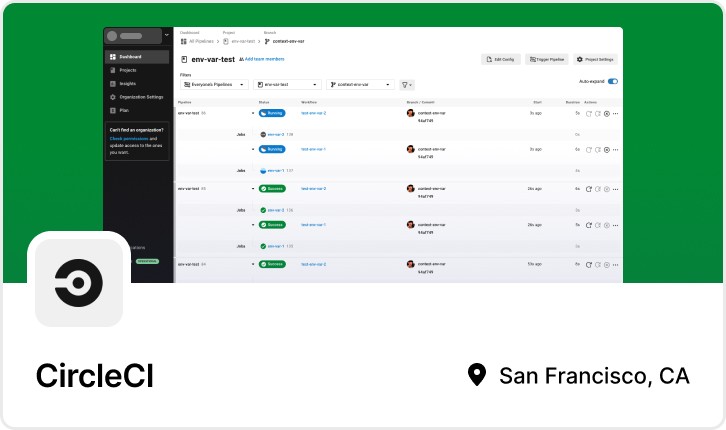The image size is (726, 430).
Task: Open Project Settings button
Action: coord(595,59)
